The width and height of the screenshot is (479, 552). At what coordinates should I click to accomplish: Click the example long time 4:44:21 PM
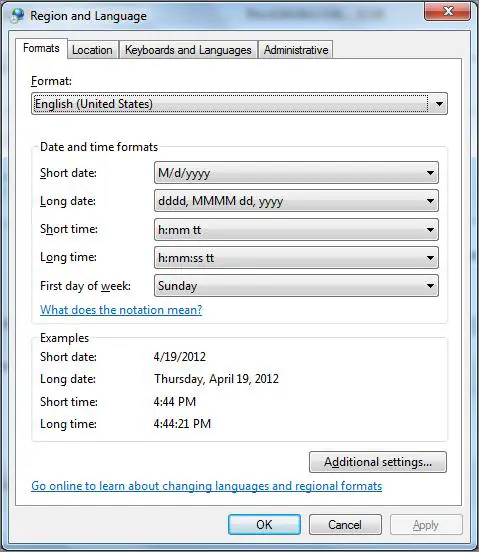(x=182, y=424)
